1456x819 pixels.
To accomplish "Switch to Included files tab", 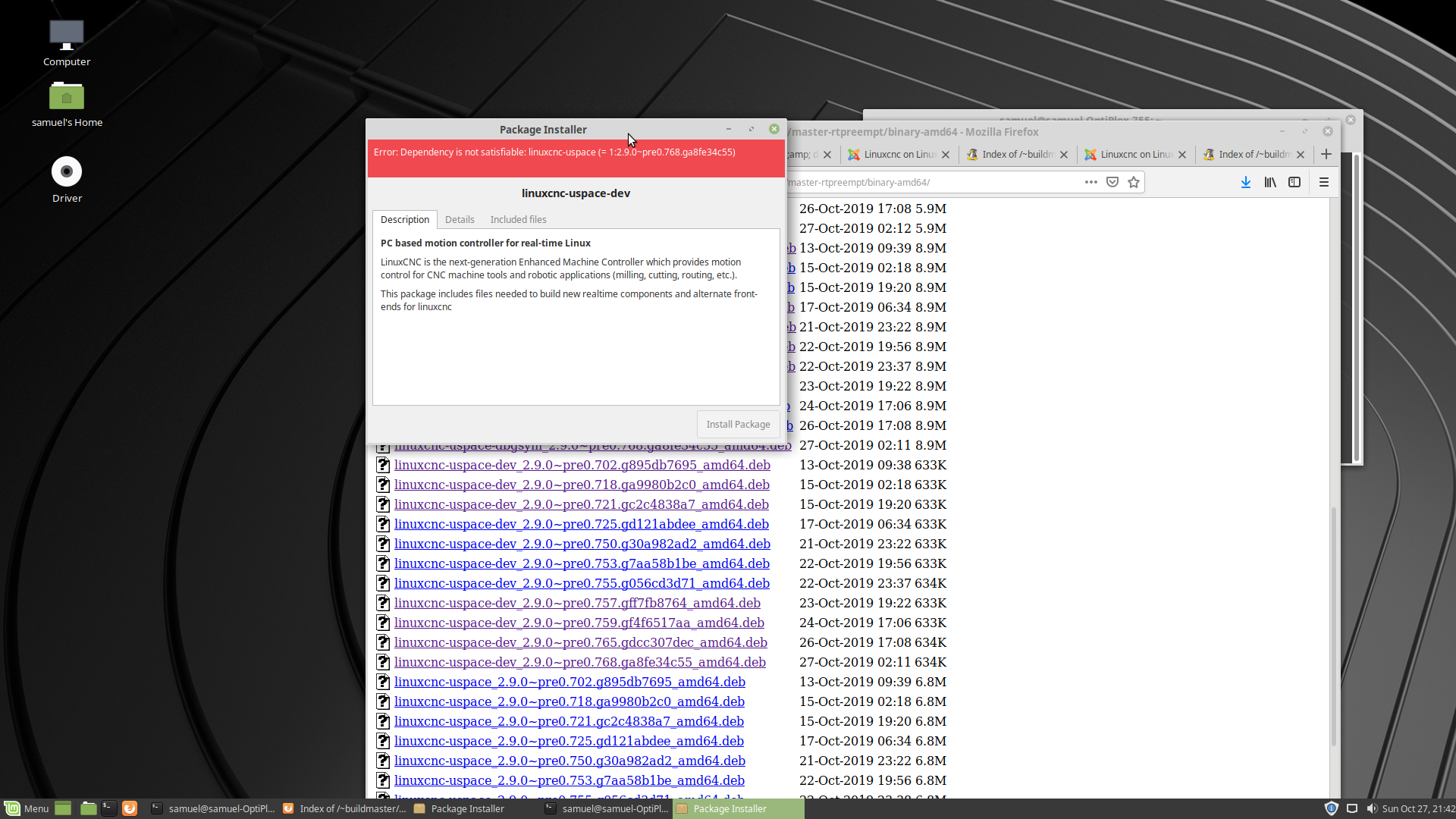I will [x=518, y=219].
